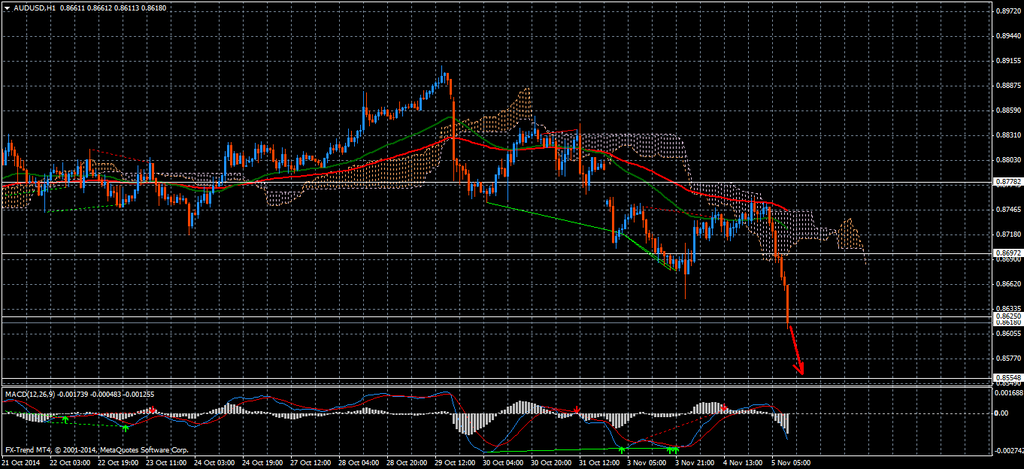Click the 0.87465 price scale label
1024x469 pixels.
coord(1006,210)
